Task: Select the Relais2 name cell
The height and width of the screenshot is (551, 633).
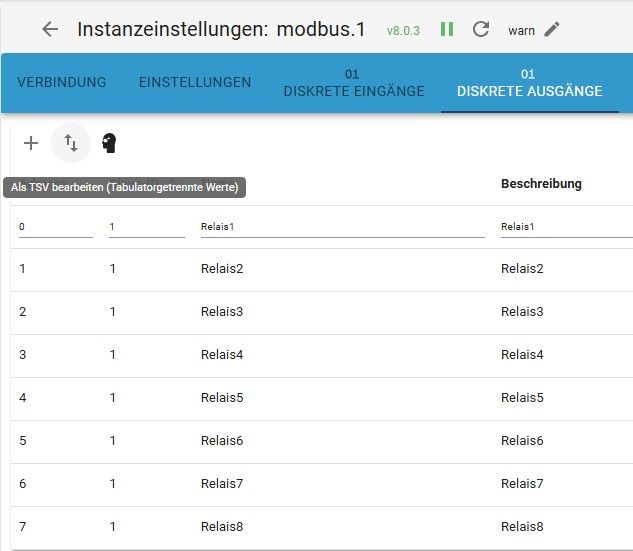Action: tap(222, 269)
